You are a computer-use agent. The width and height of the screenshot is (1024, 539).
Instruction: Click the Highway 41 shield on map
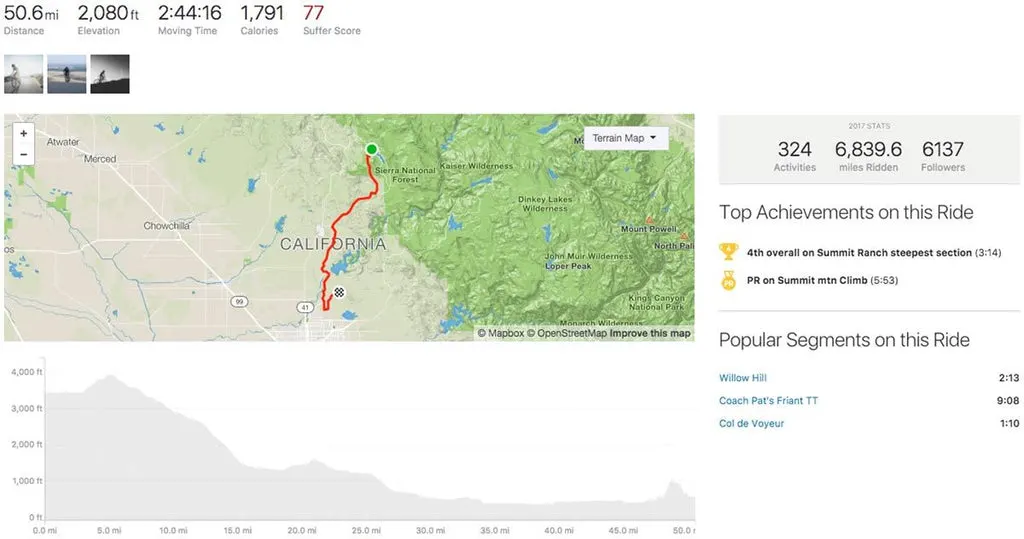(305, 307)
